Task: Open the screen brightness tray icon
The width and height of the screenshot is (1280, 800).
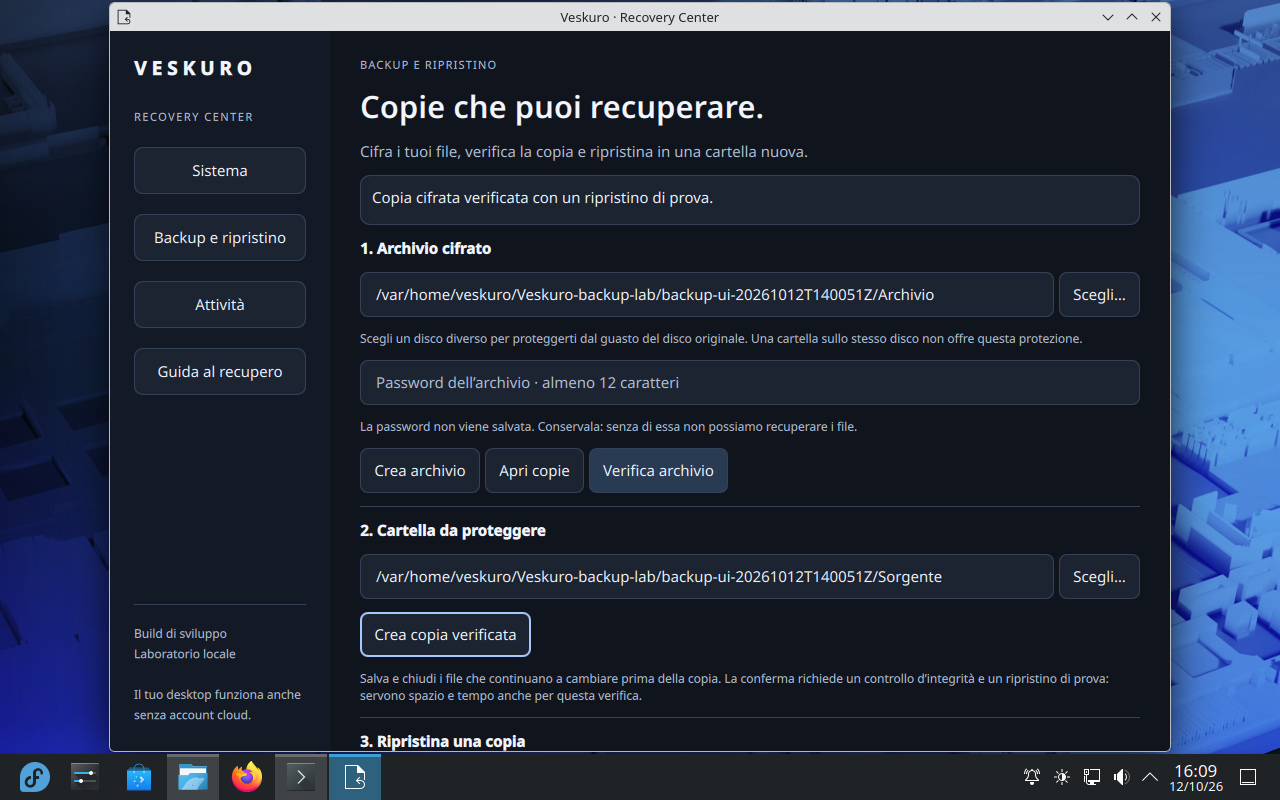Action: (1062, 777)
